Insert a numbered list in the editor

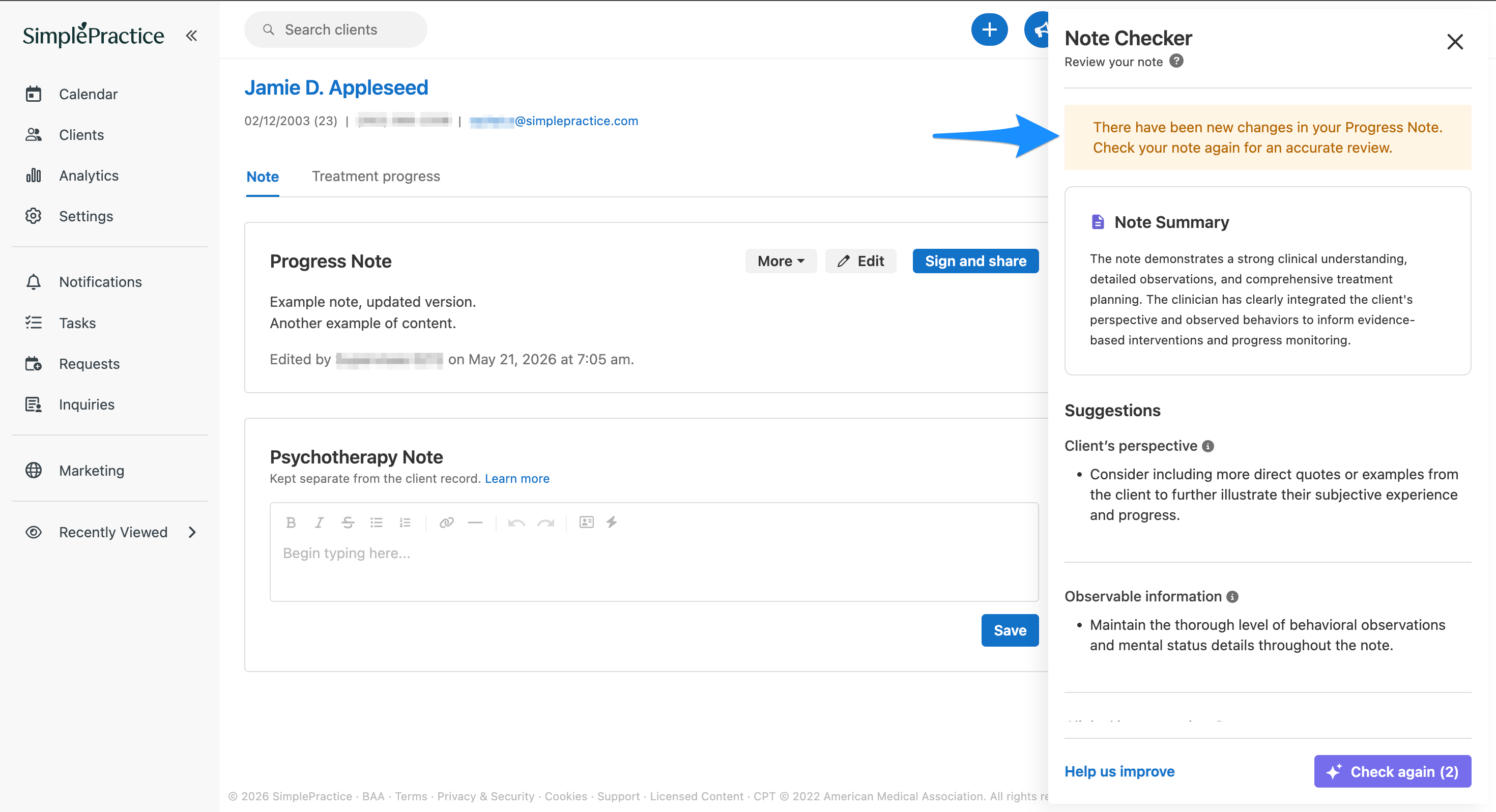tap(405, 523)
